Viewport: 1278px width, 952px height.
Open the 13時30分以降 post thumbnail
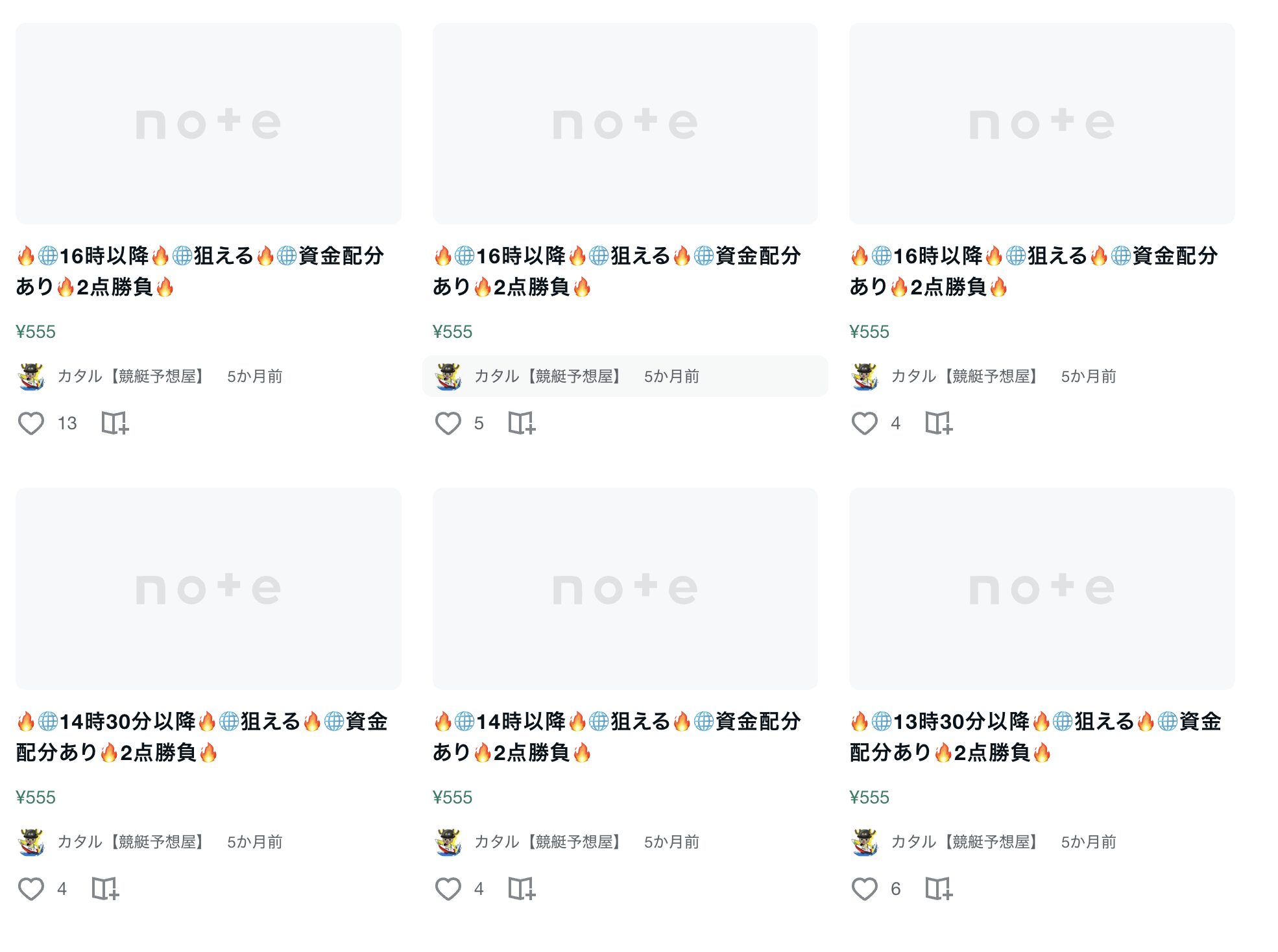pyautogui.click(x=1042, y=588)
